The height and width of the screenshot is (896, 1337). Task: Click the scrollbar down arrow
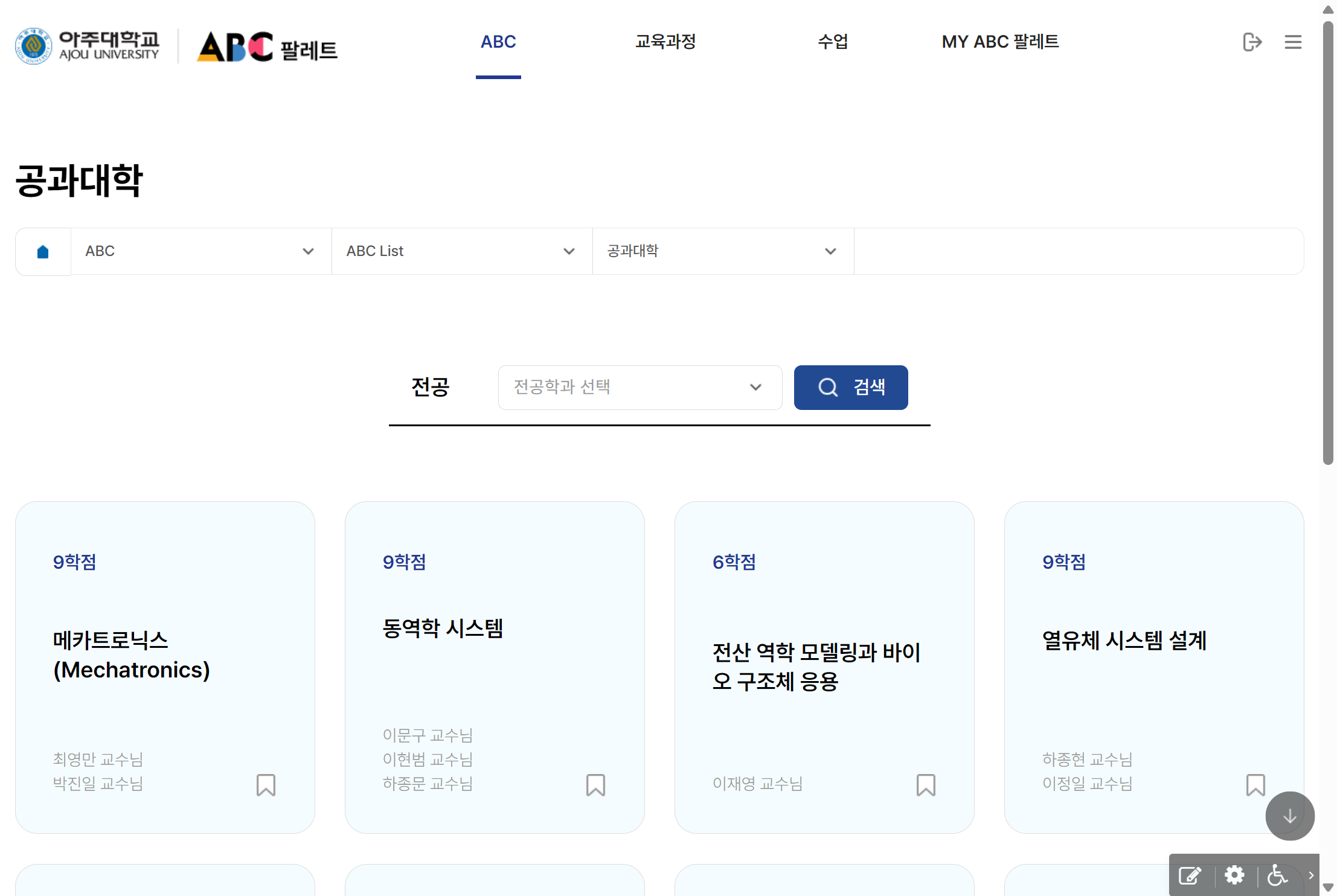coord(1328,887)
